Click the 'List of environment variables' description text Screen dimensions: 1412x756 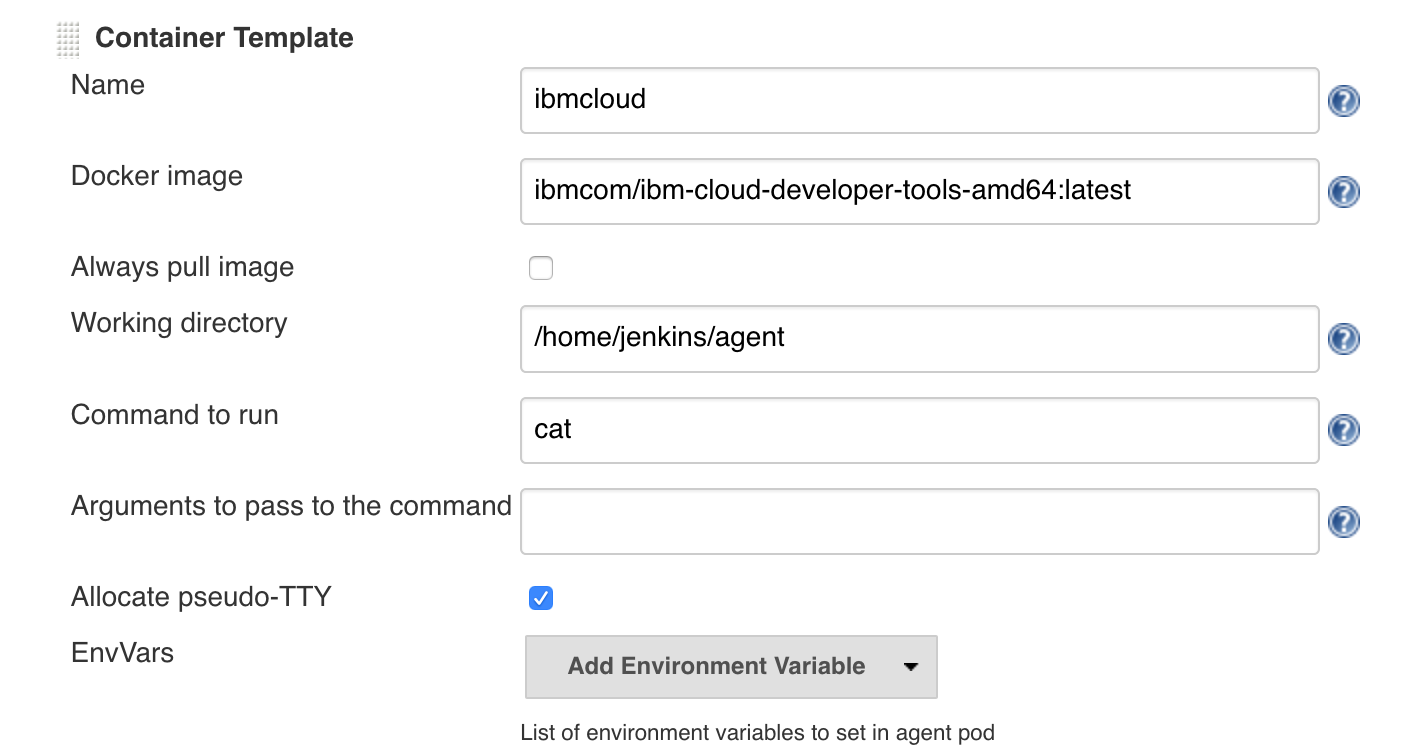point(758,733)
